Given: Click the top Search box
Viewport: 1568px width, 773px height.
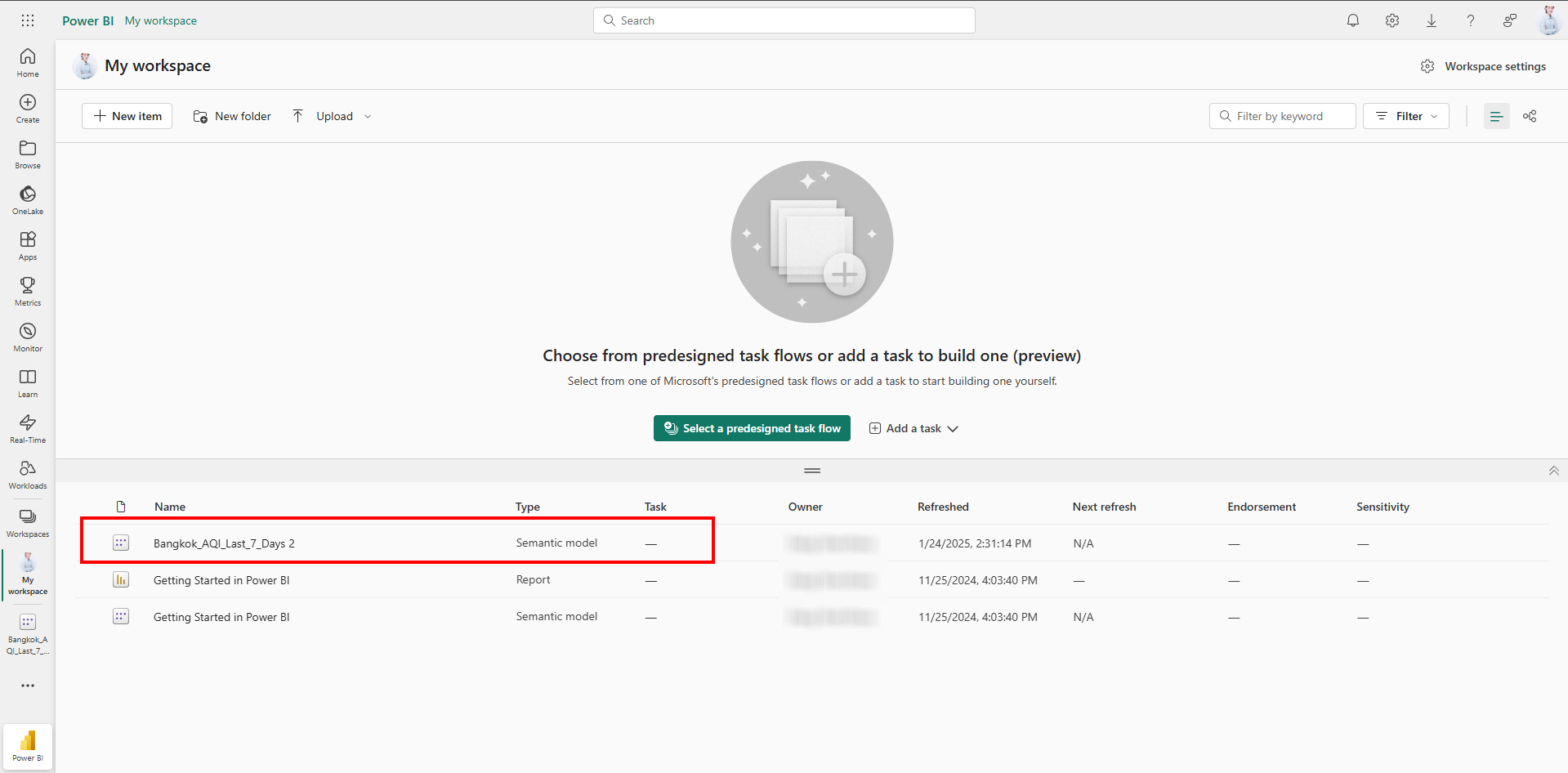Looking at the screenshot, I should (784, 20).
